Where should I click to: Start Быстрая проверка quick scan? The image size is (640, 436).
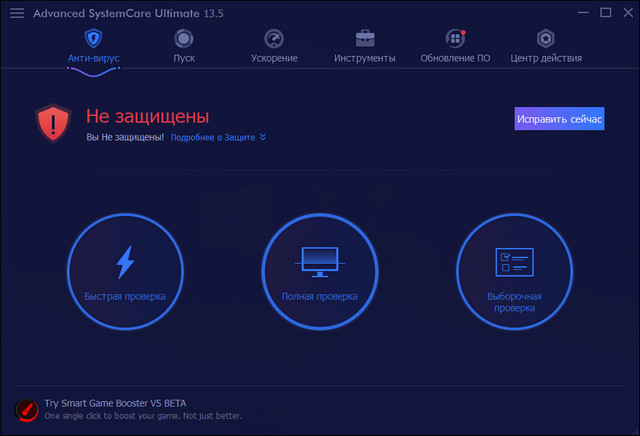click(125, 269)
